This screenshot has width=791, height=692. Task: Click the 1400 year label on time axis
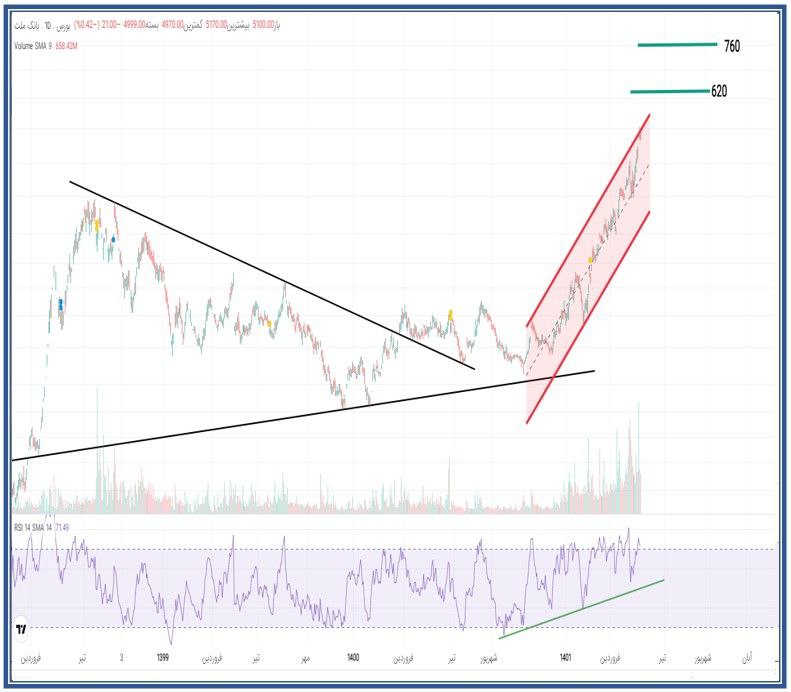(x=352, y=658)
